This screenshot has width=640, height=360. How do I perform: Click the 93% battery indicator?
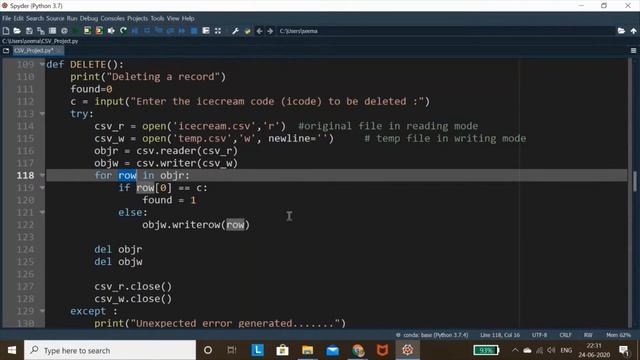point(486,350)
